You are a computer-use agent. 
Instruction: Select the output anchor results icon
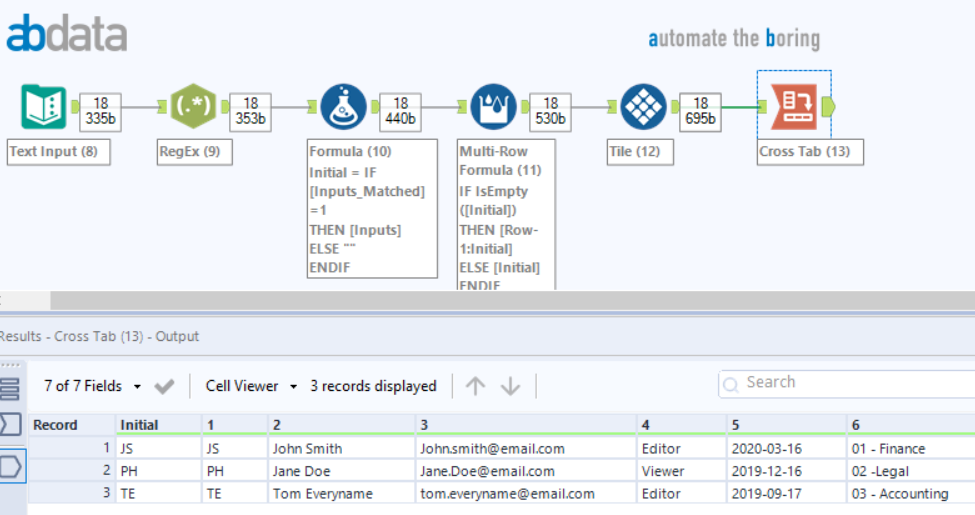[10, 465]
